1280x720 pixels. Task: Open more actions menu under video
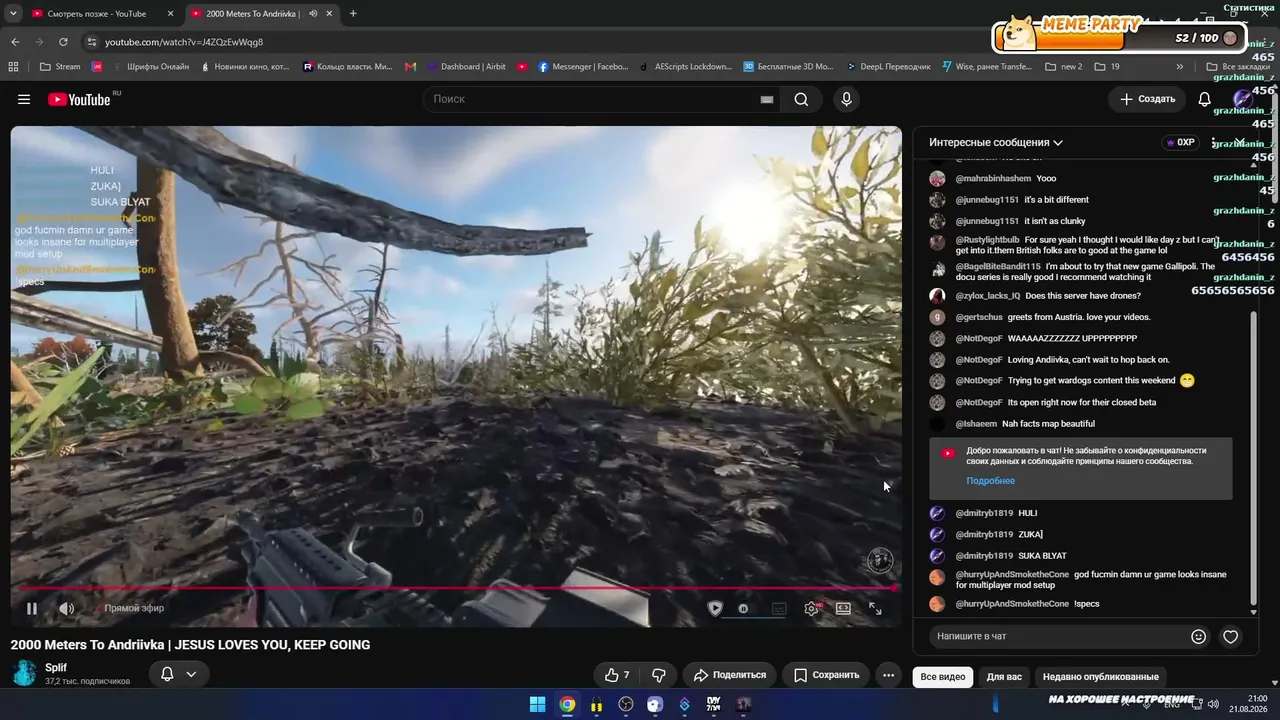(x=888, y=675)
